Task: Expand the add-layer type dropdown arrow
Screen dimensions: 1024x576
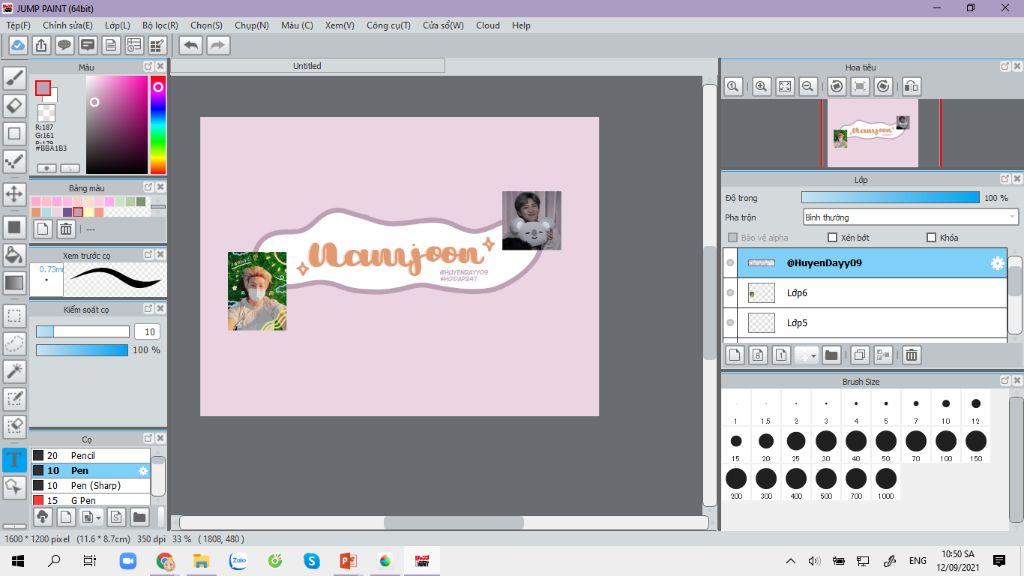Action: pos(813,355)
